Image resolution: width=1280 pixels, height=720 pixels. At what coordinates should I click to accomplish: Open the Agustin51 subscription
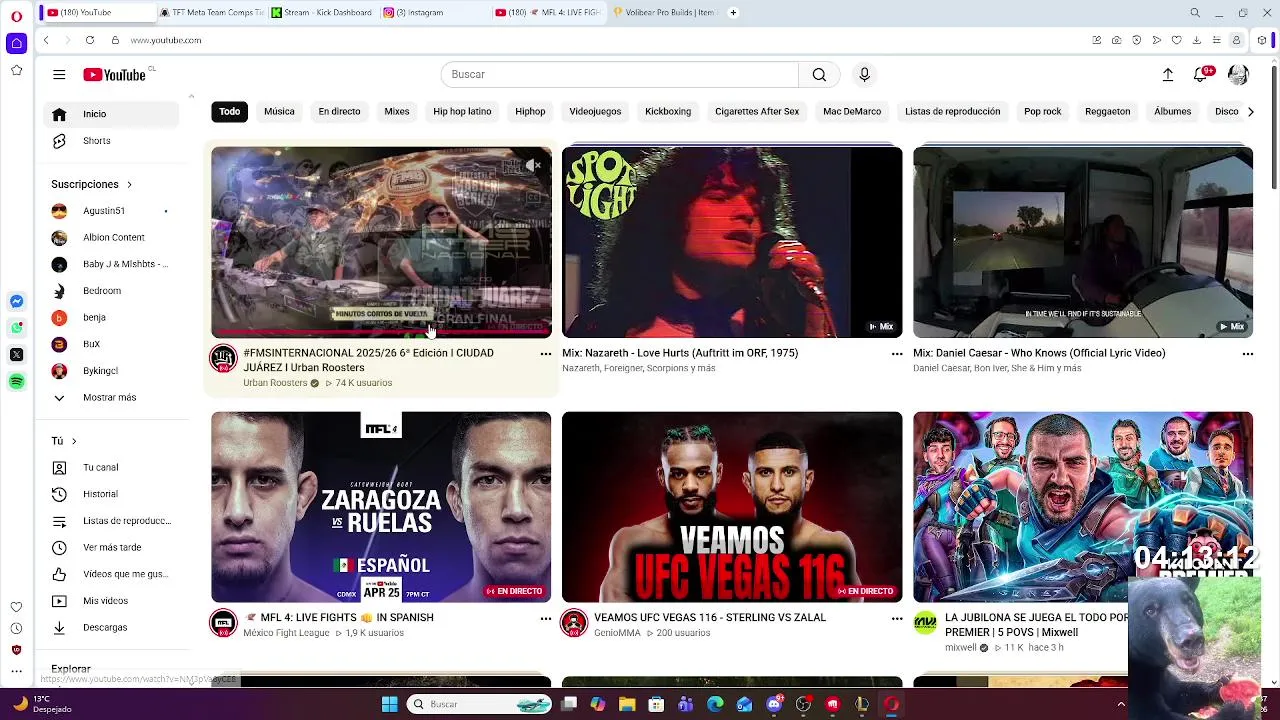(111, 211)
